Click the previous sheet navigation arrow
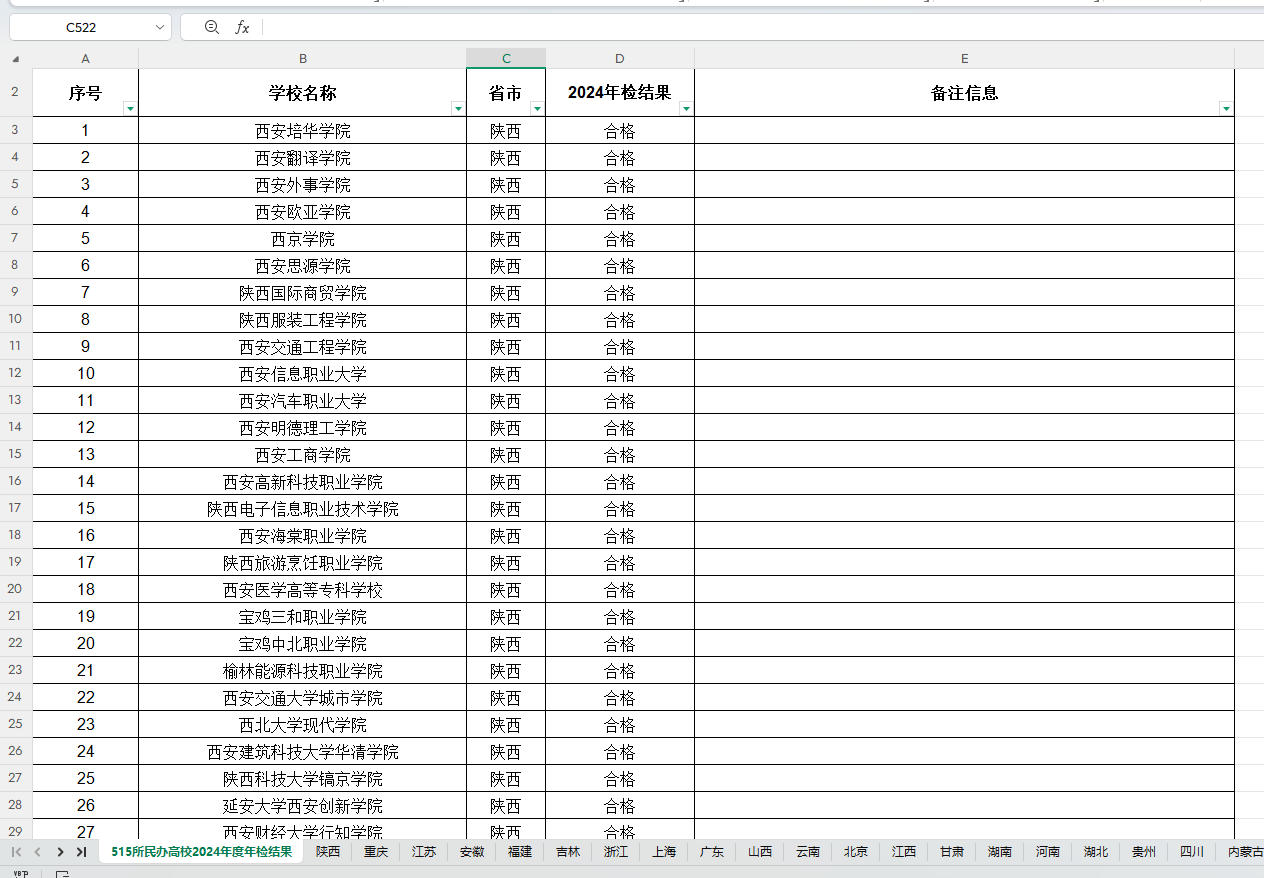 click(36, 852)
